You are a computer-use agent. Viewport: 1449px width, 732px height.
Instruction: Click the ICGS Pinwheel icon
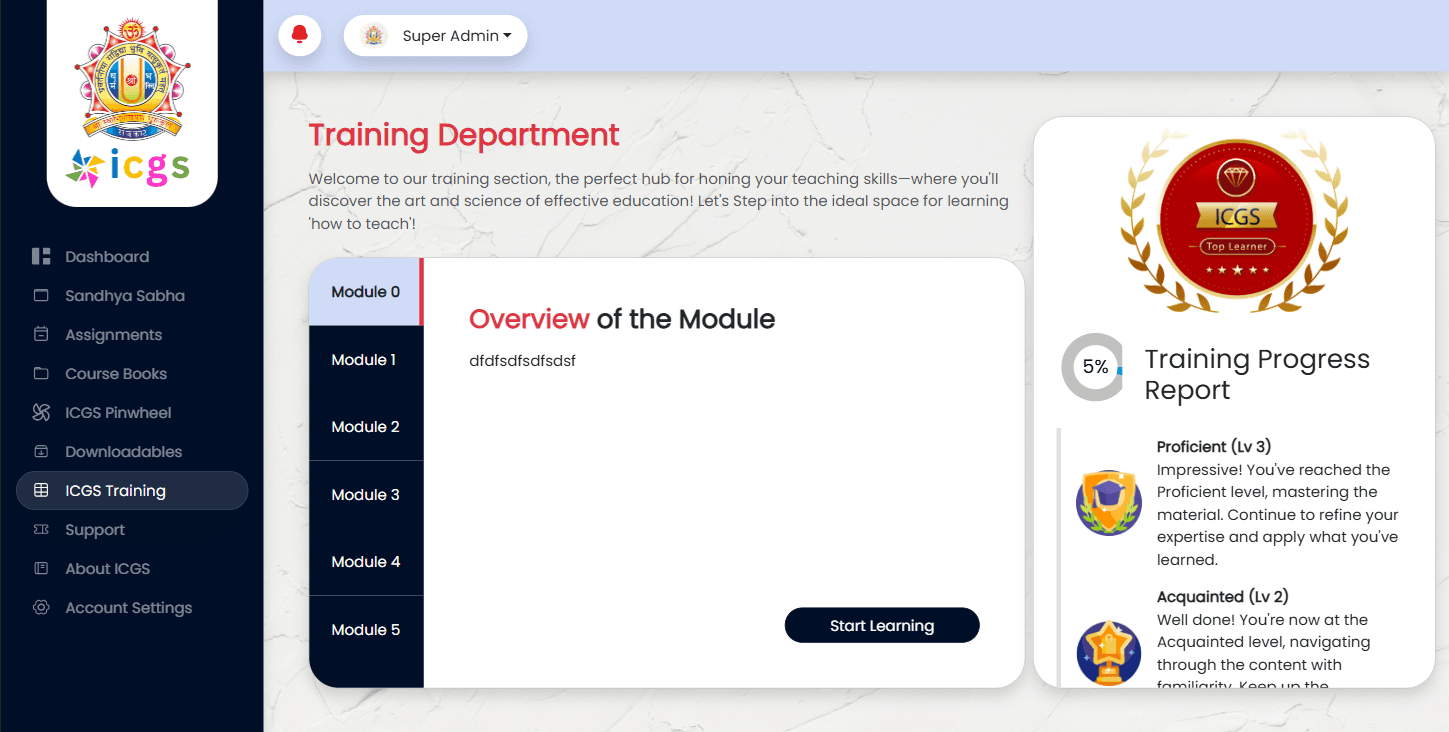click(x=41, y=413)
